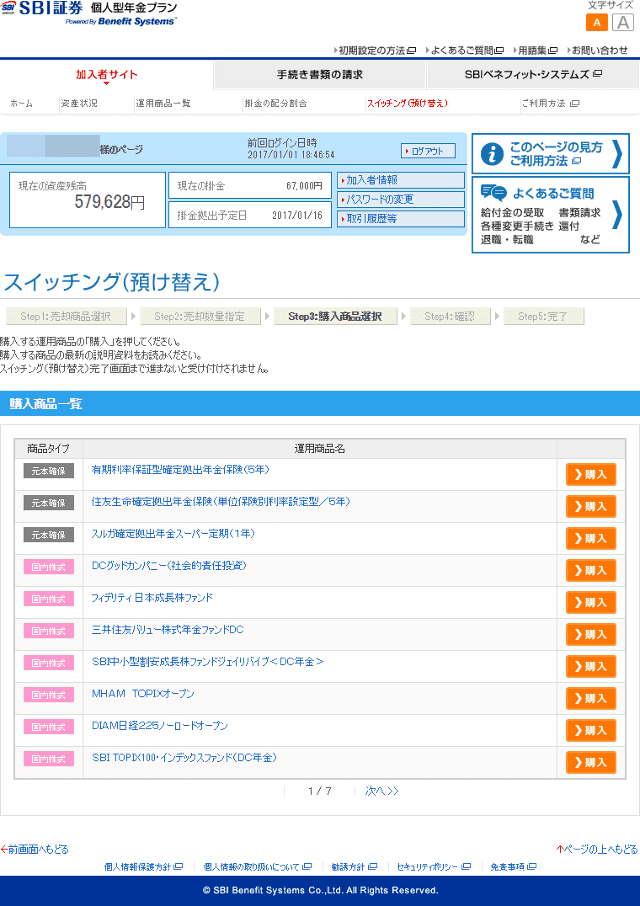Click the 元本確保 tag in スルガ row
The width and height of the screenshot is (640, 906).
click(x=49, y=535)
